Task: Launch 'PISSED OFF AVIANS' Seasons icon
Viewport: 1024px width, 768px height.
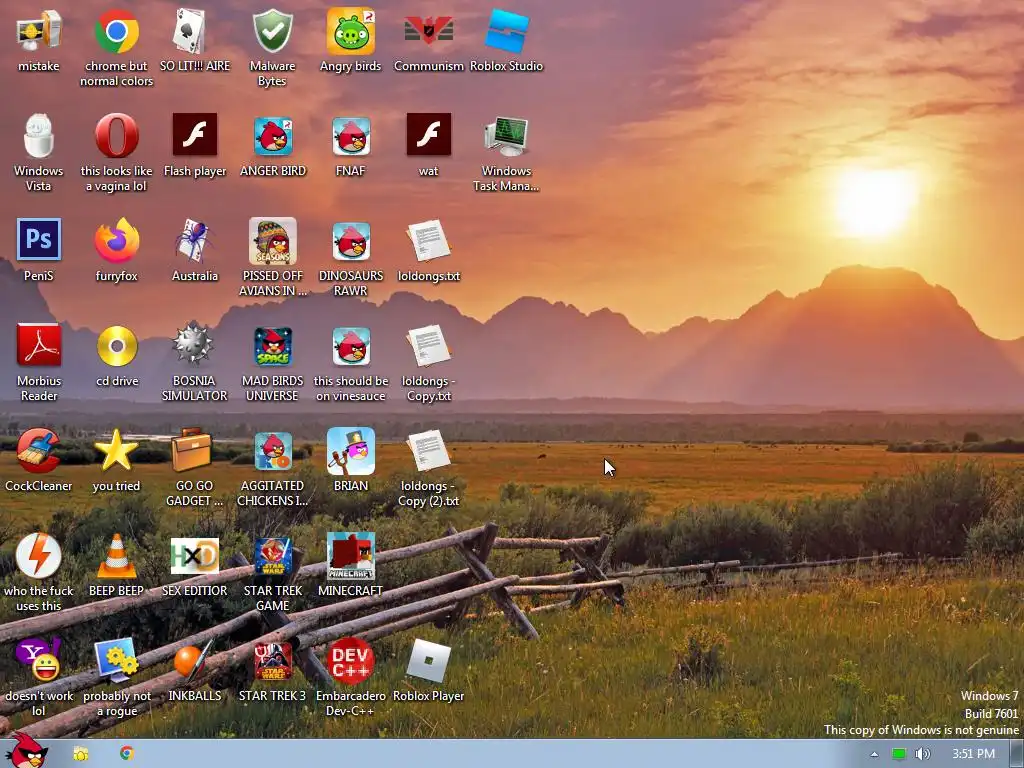Action: [x=272, y=241]
